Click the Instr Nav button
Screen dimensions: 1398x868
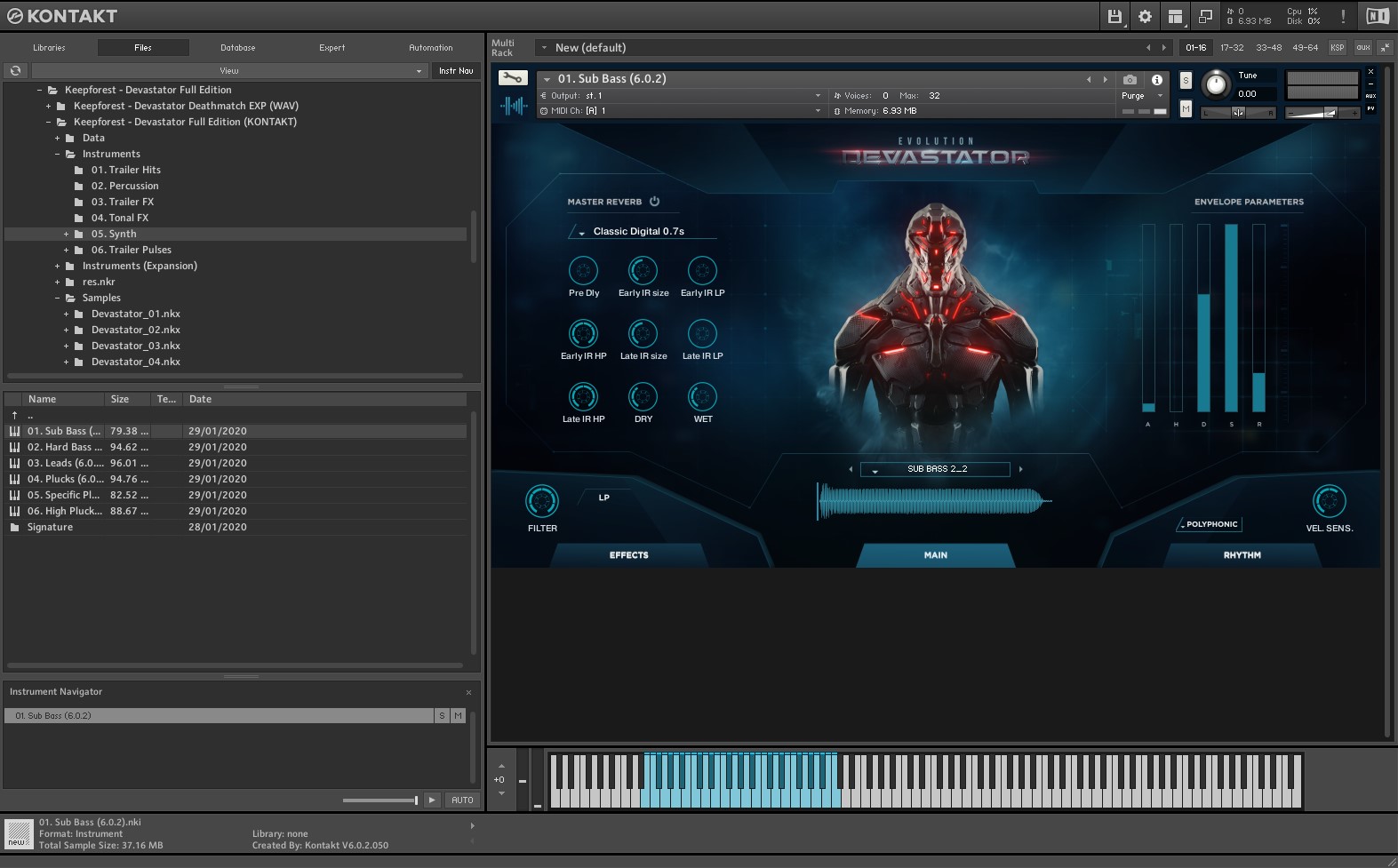[x=456, y=70]
